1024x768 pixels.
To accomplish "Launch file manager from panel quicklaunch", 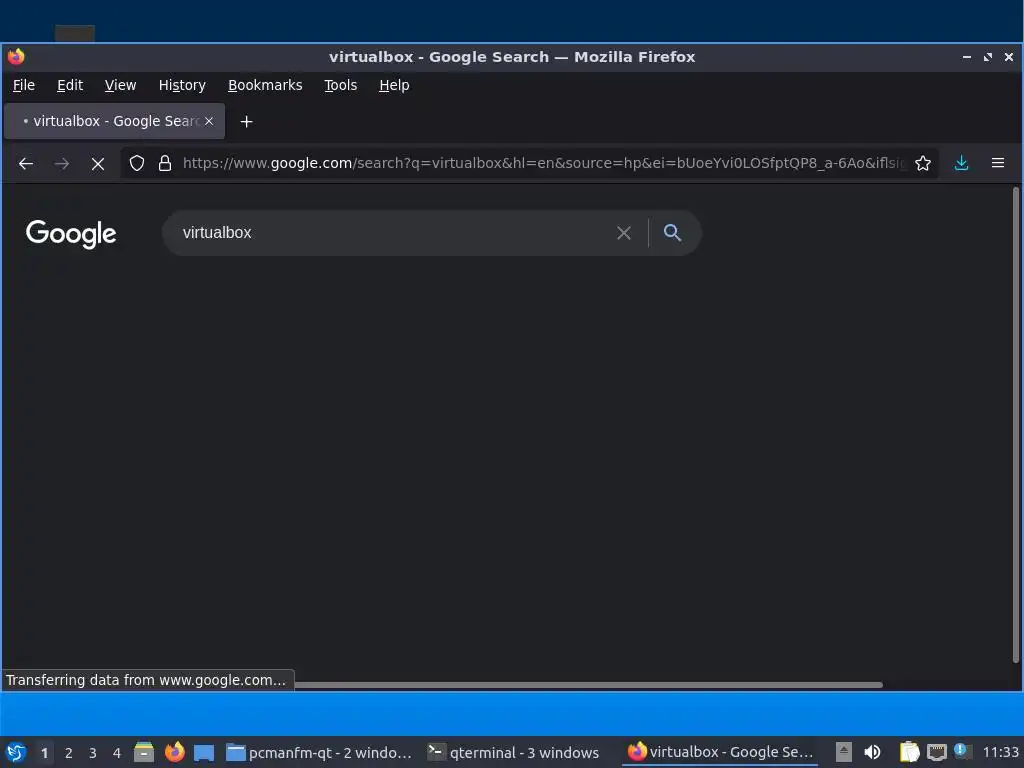I will coord(144,752).
